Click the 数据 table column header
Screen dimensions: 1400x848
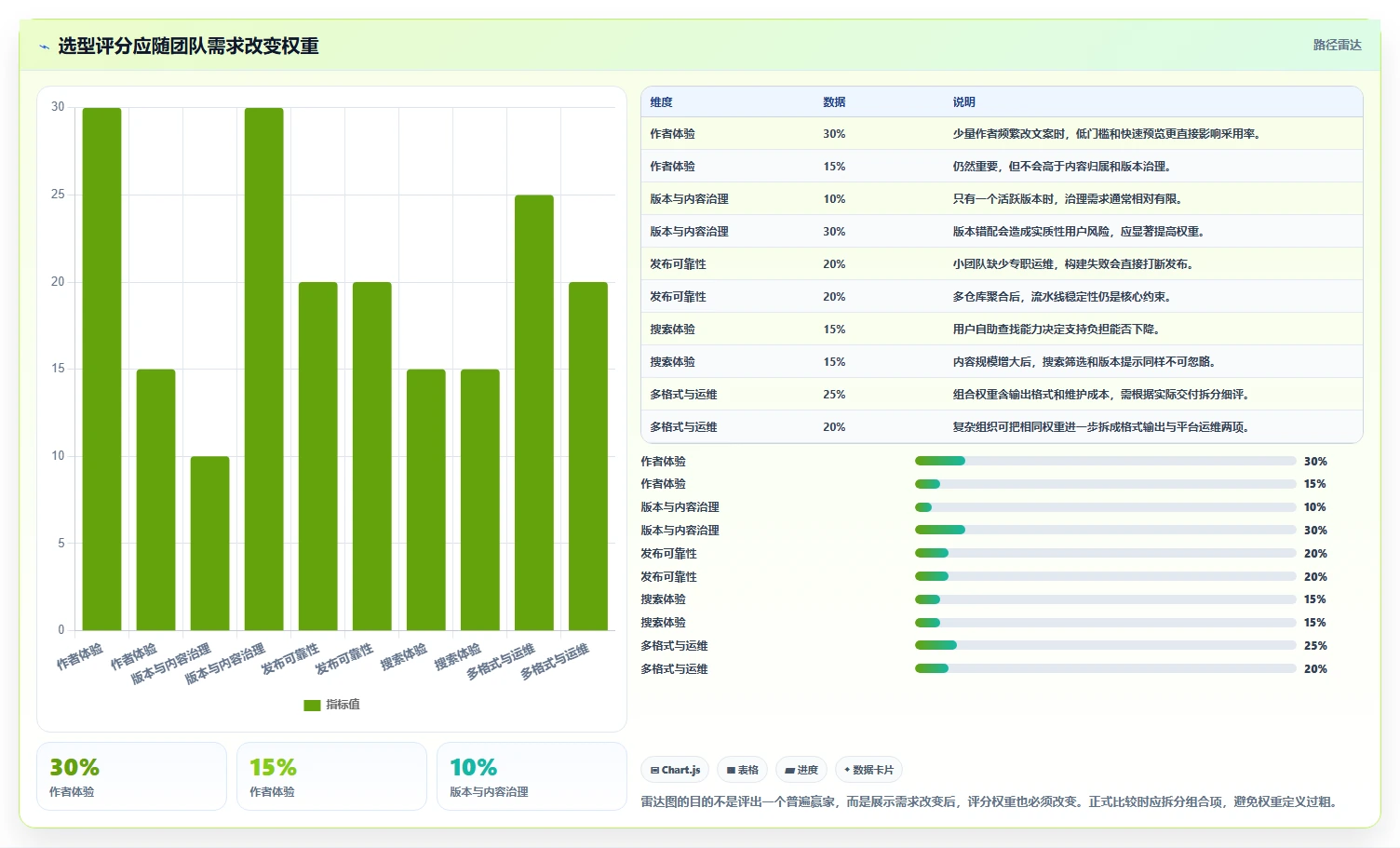(834, 102)
